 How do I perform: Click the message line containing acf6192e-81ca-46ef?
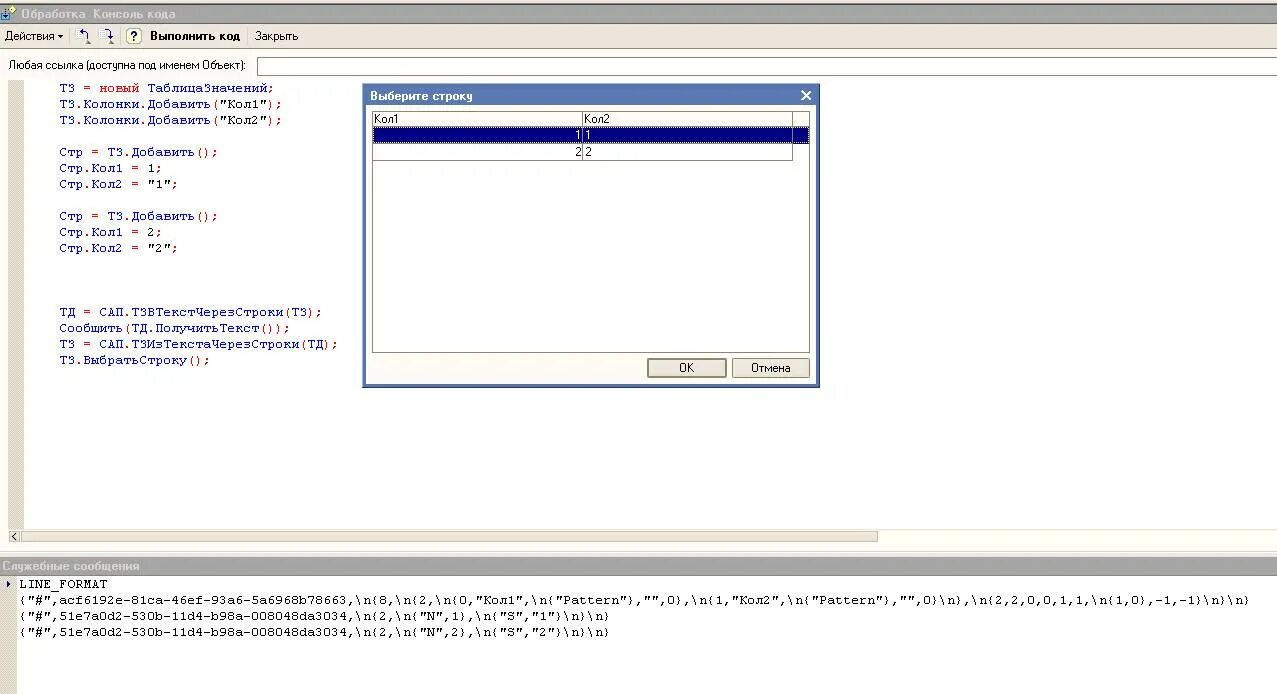point(634,600)
